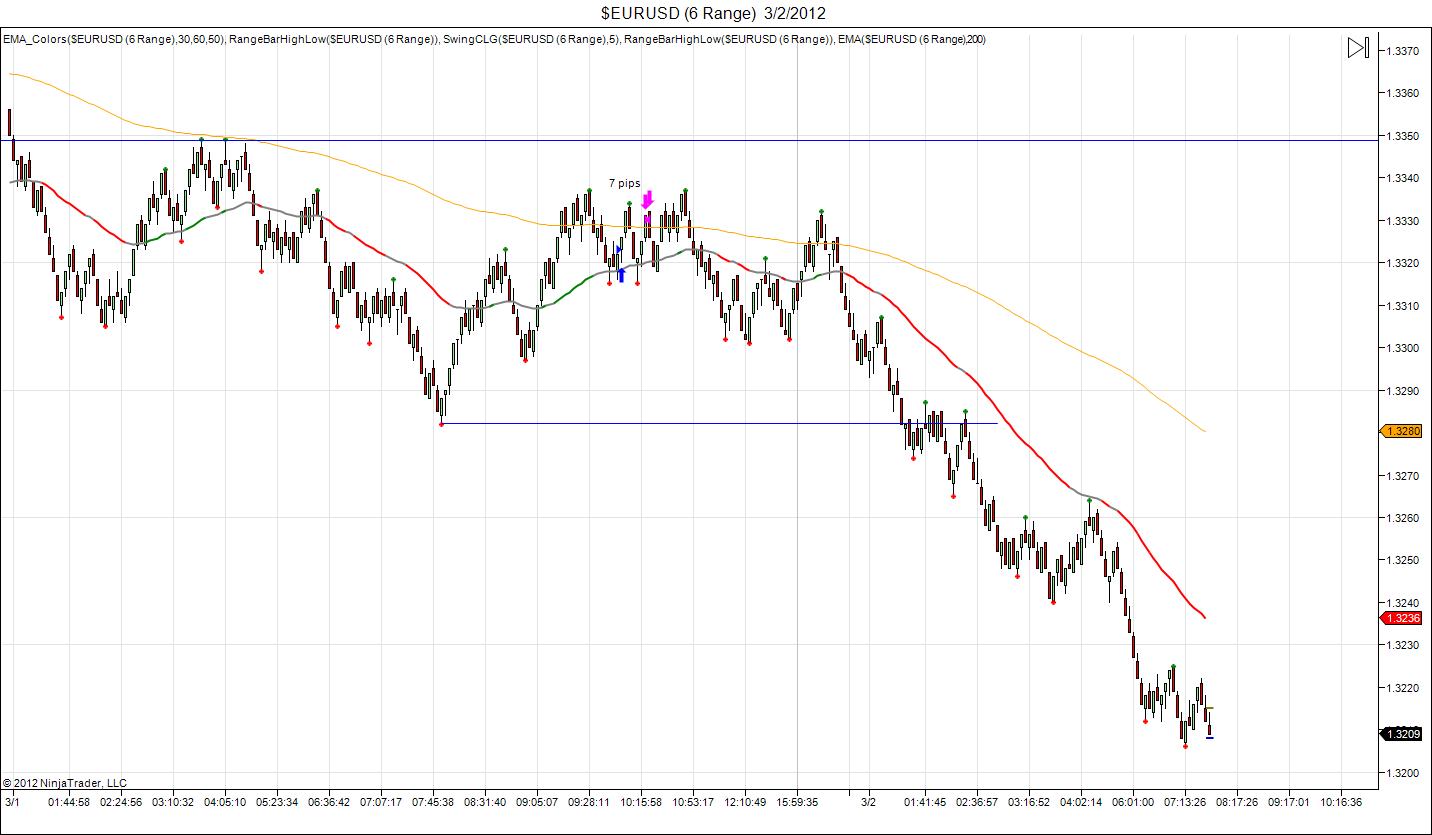Screen dimensions: 1432x835
Task: Click the 03:10:32 time axis label
Action: pyautogui.click(x=173, y=802)
